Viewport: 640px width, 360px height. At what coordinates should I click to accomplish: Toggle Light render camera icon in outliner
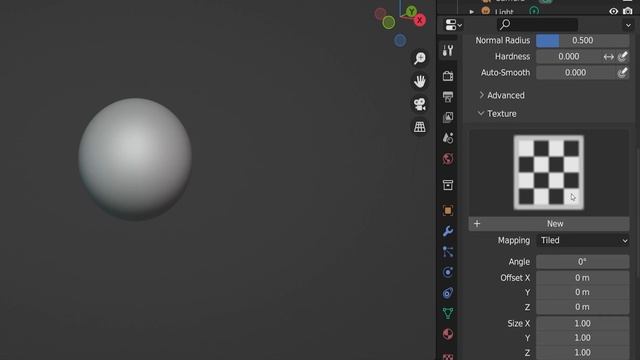coord(628,11)
